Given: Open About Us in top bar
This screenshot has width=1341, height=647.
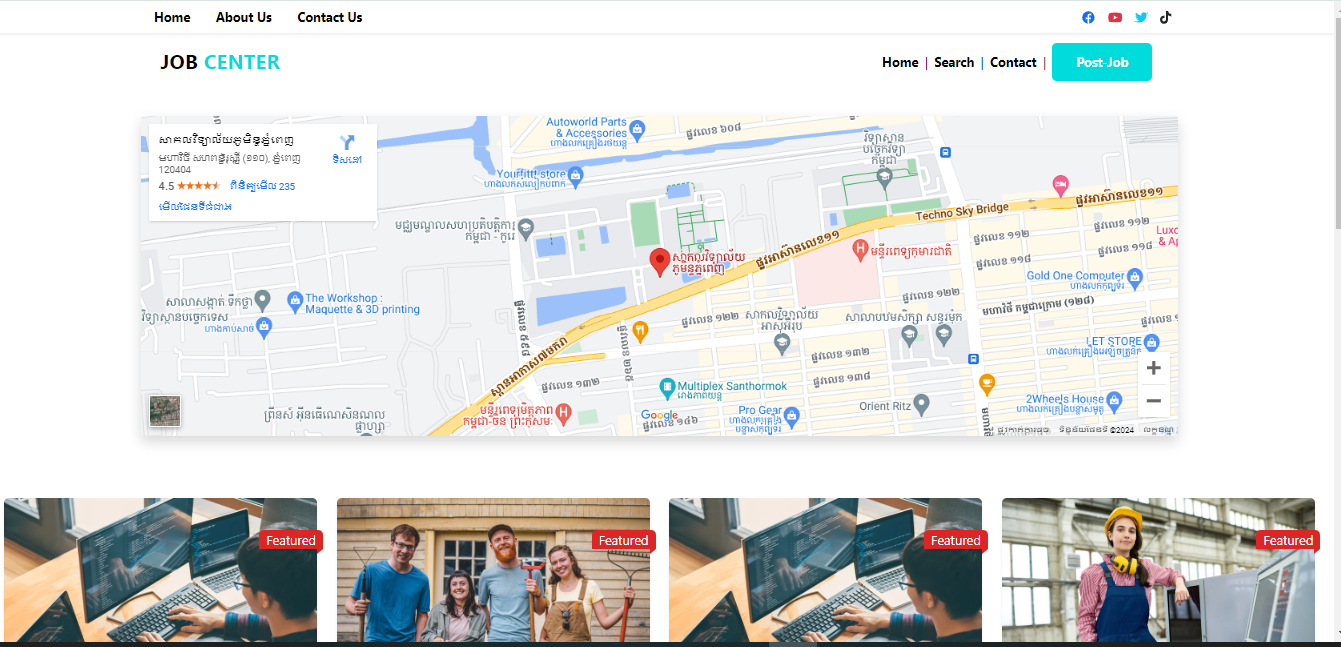Looking at the screenshot, I should point(243,17).
